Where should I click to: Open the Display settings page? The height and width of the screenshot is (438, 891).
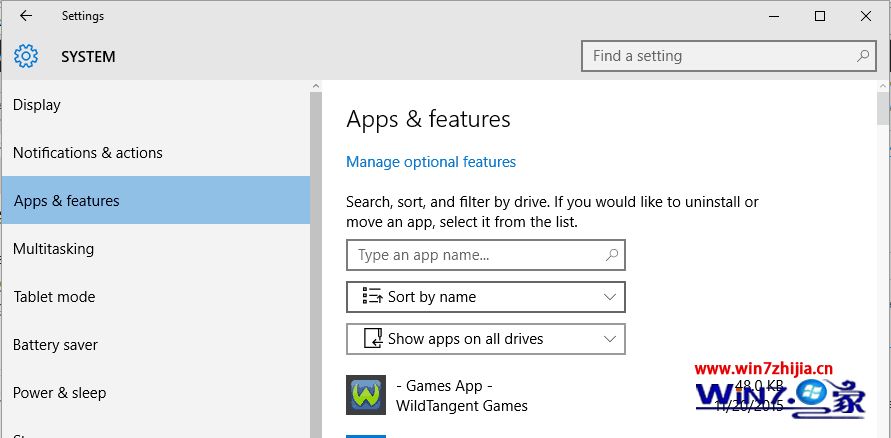click(x=156, y=105)
